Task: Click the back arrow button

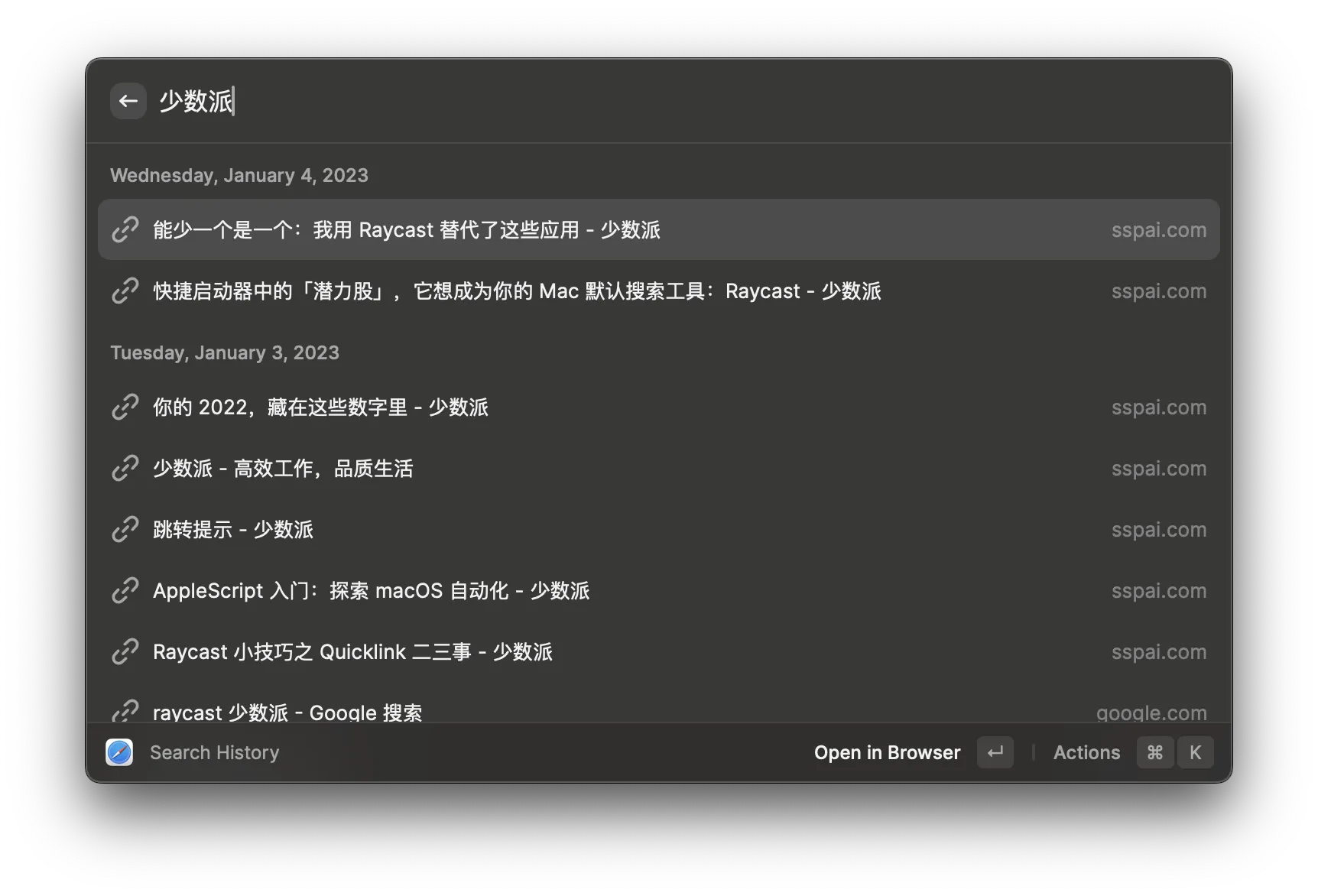Action: point(128,101)
